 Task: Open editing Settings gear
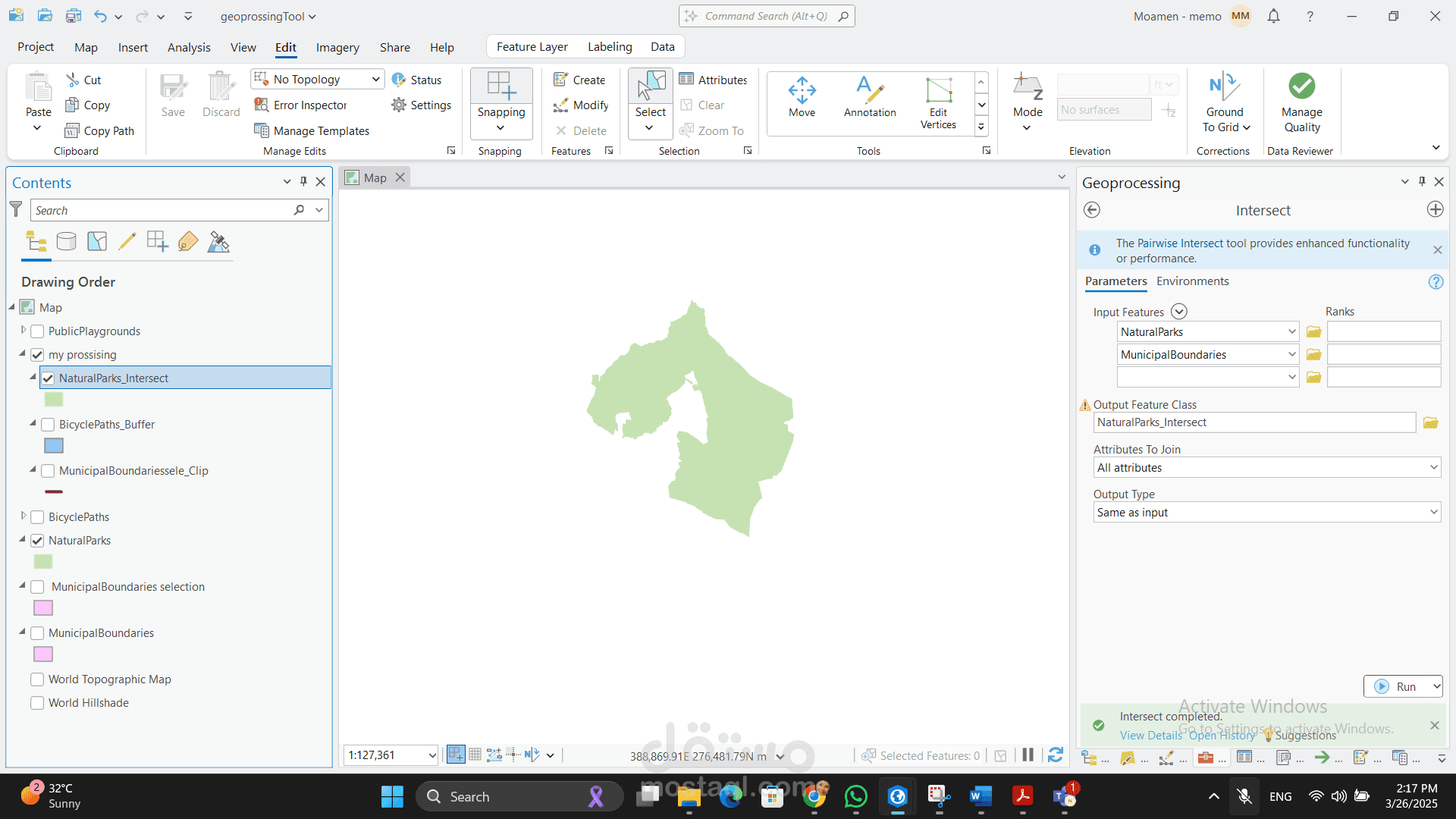pos(422,105)
